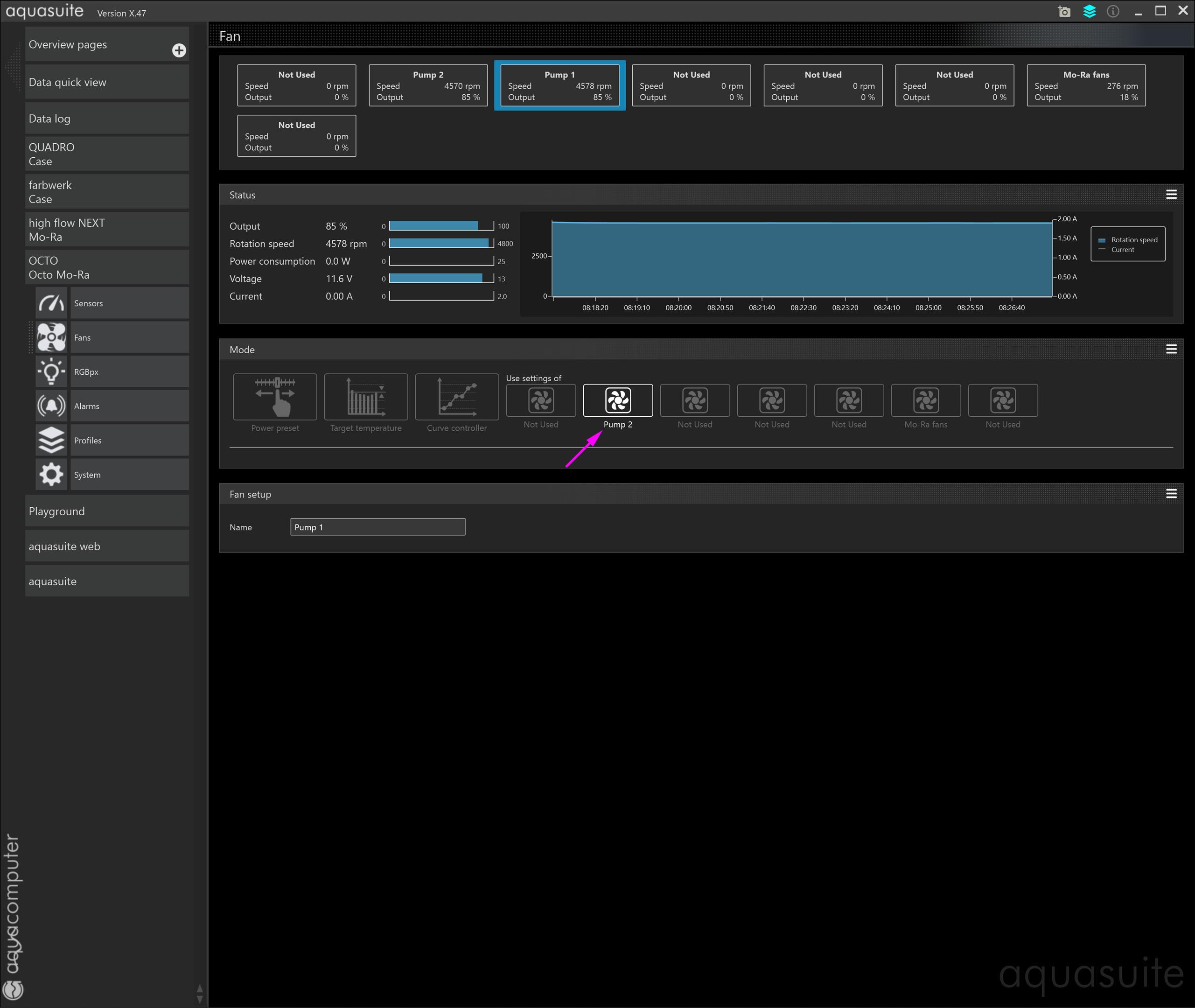Click the info icon in title bar
Screen dimensions: 1195x1008
[1113, 11]
